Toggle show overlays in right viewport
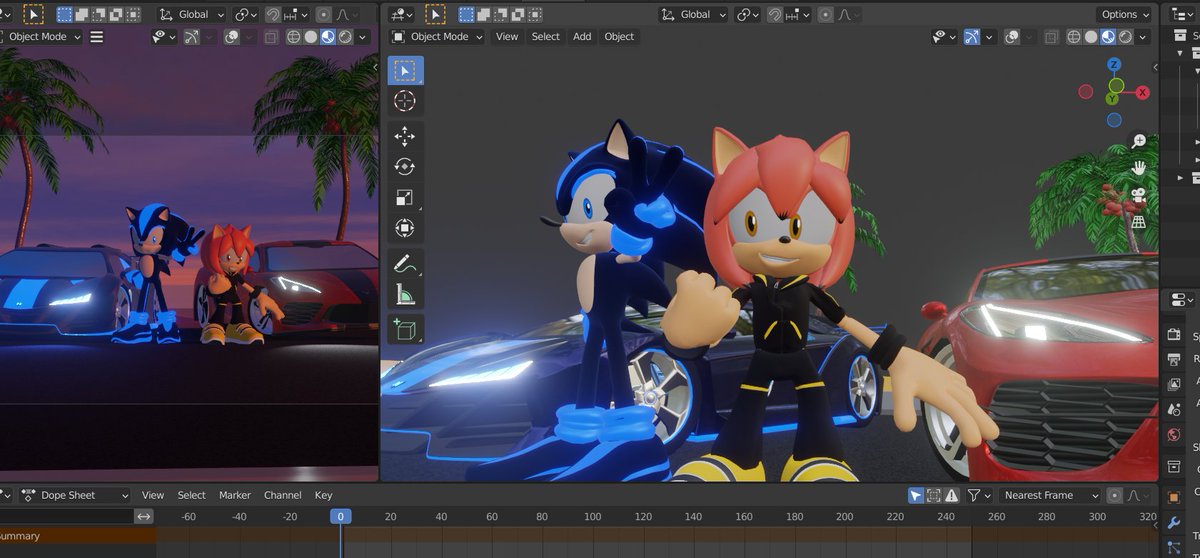 pyautogui.click(x=1011, y=37)
